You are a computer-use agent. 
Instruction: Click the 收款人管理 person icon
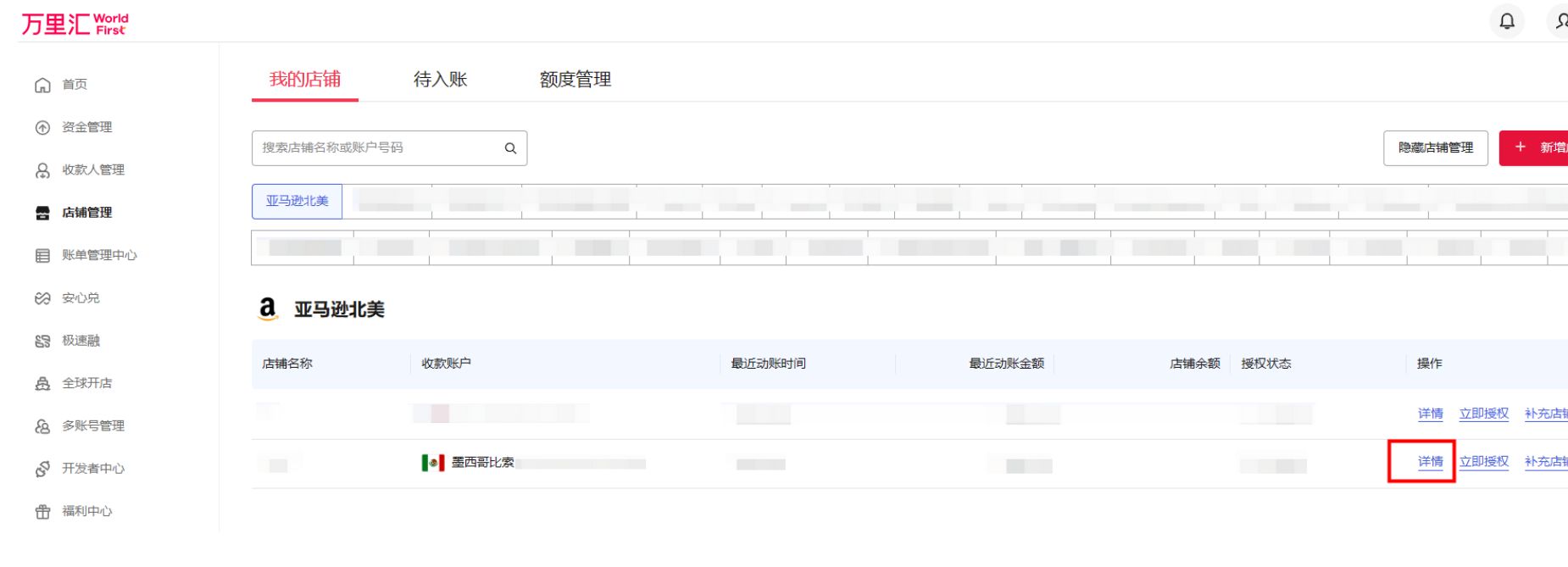42,170
